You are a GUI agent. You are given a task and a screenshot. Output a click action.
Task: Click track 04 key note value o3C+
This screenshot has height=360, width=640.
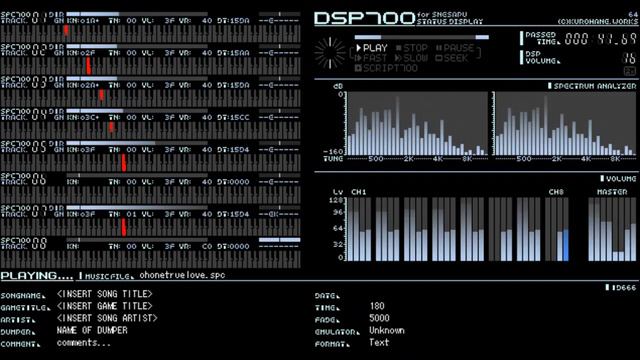90,117
